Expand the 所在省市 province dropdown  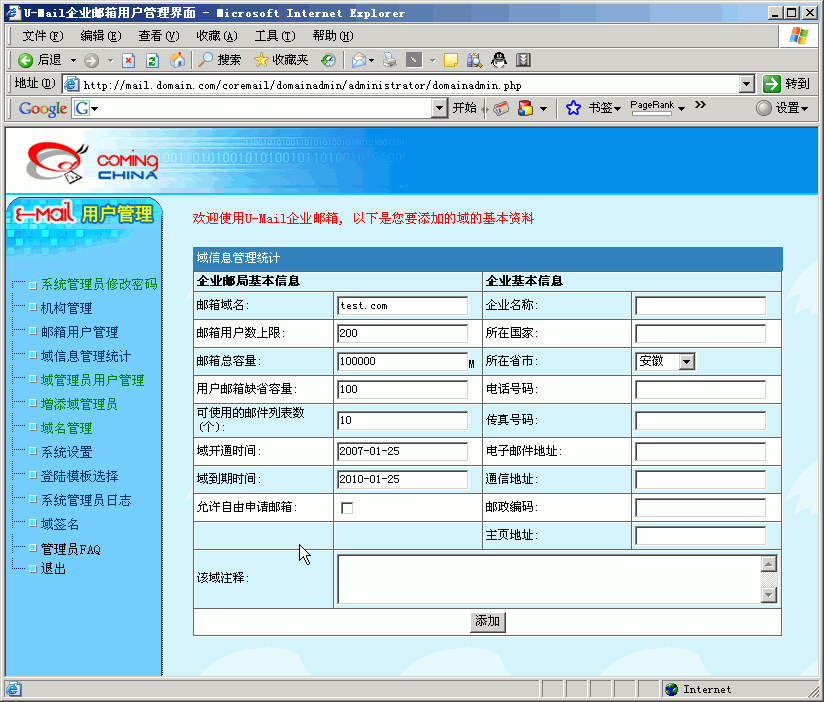686,361
